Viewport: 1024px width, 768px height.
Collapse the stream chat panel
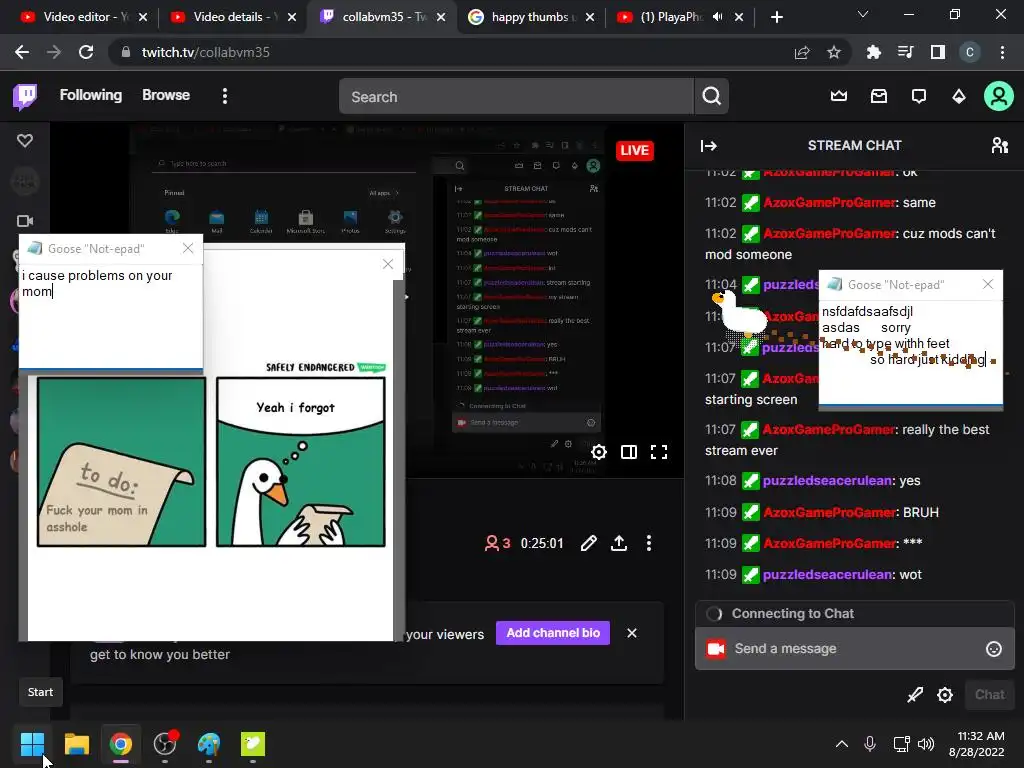click(709, 146)
